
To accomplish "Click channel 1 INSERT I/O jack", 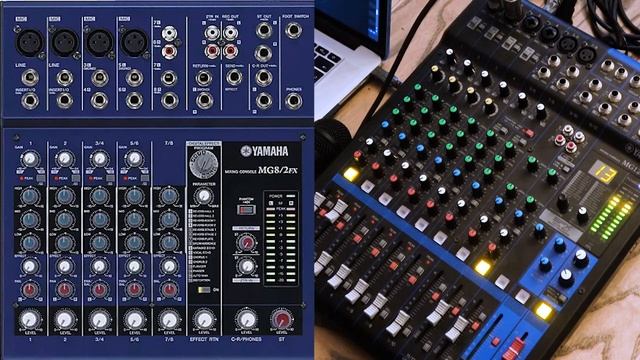I will pyautogui.click(x=30, y=101).
